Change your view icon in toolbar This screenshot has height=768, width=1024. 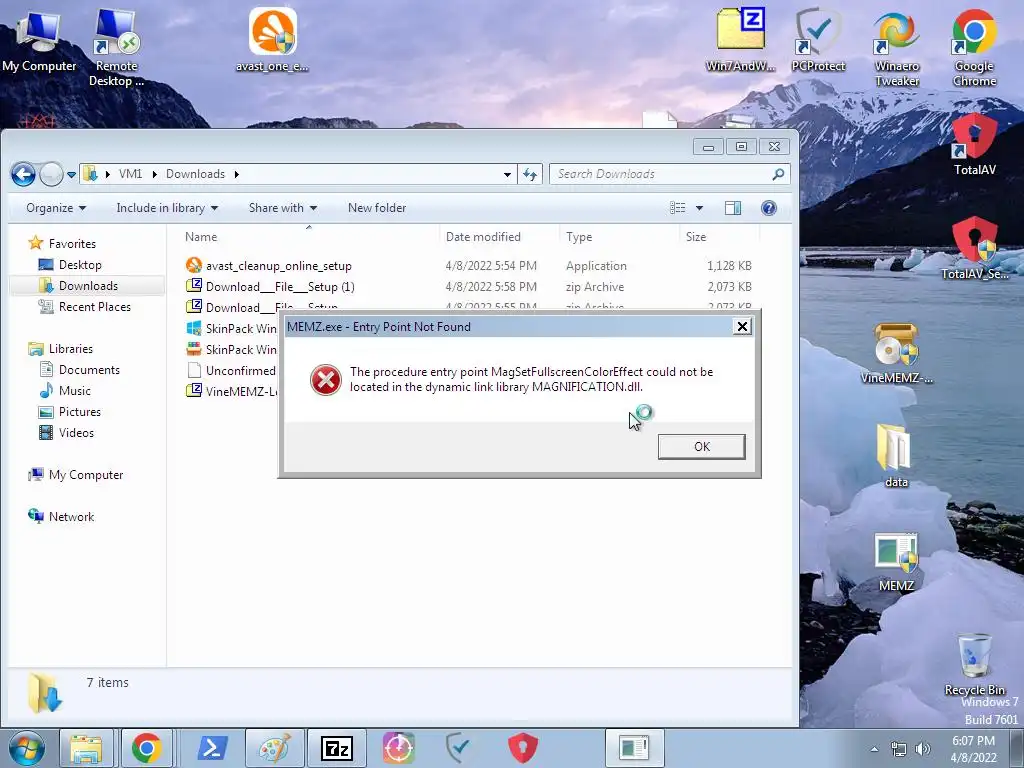click(x=678, y=208)
